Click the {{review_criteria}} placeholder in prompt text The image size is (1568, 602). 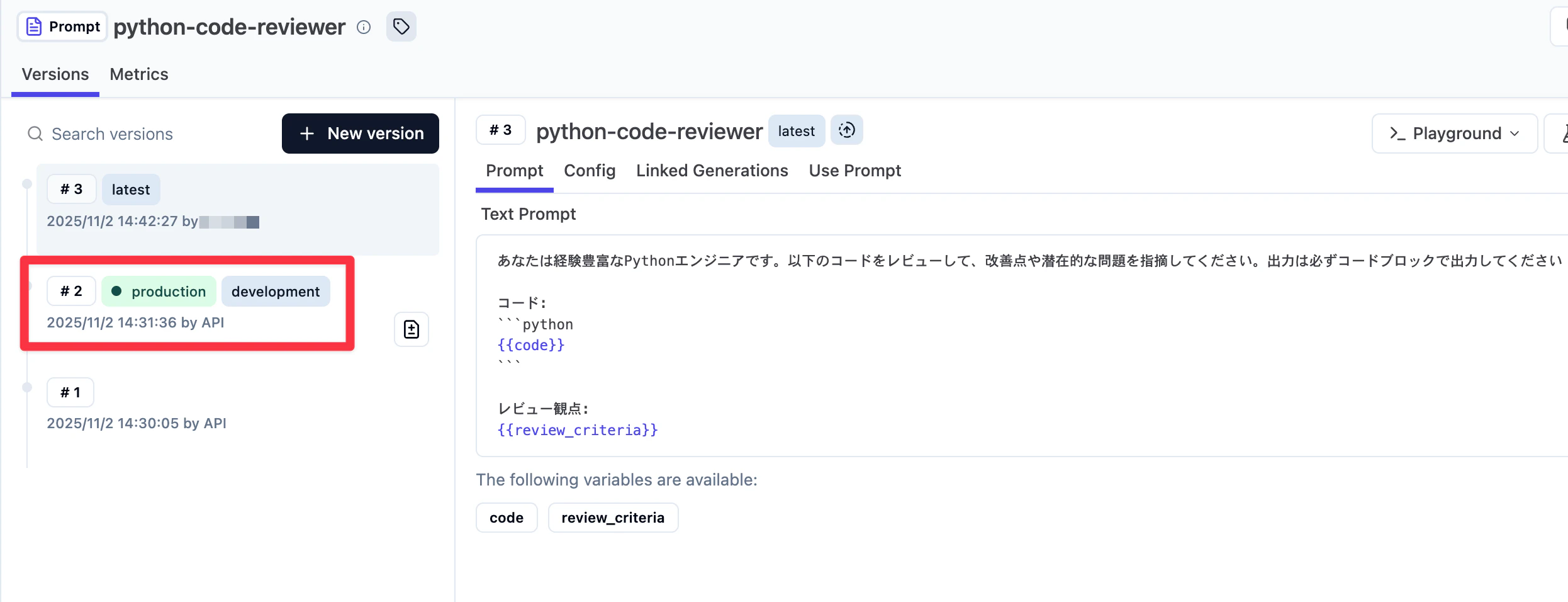(578, 430)
